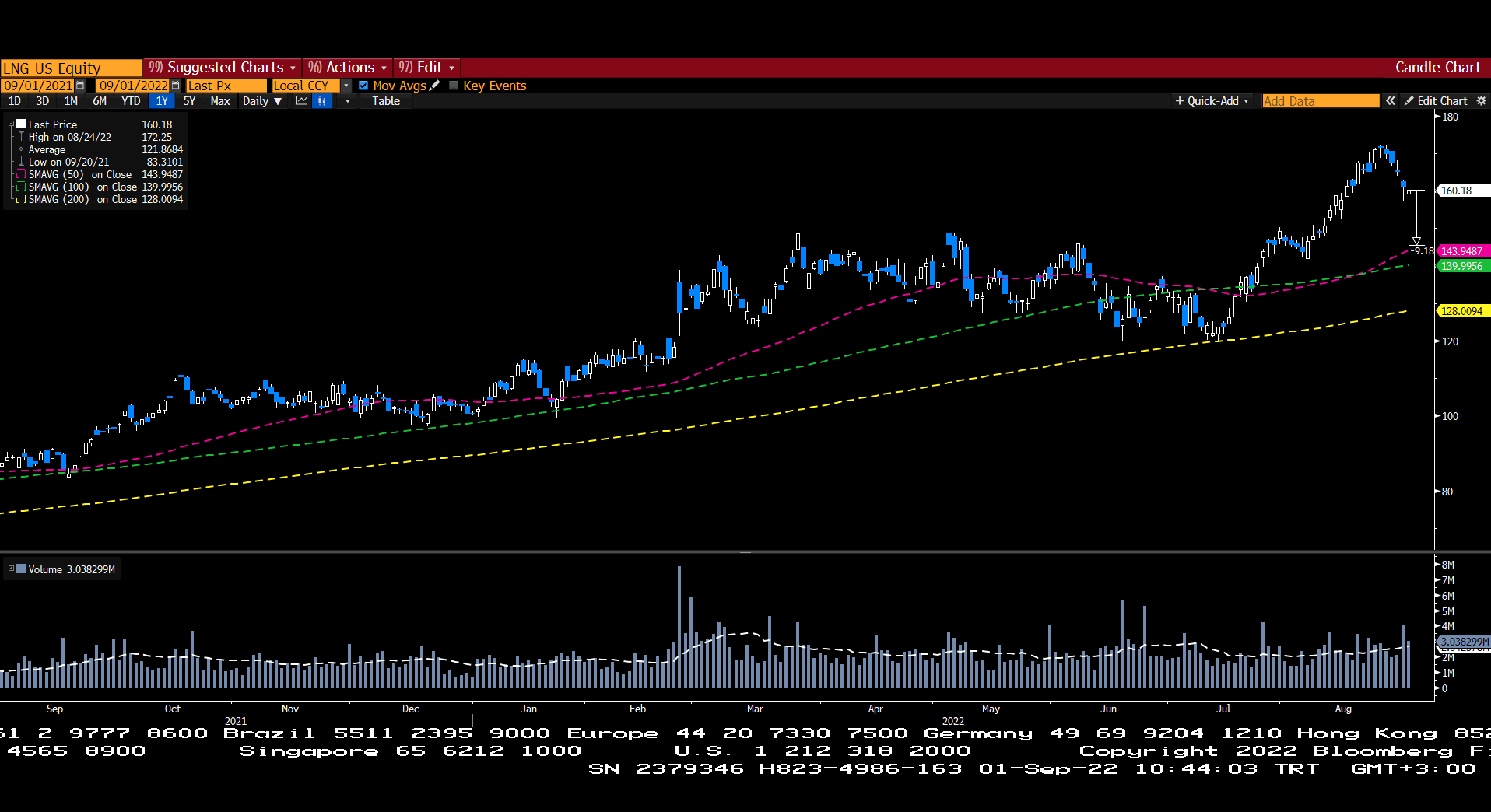
Task: Click the pink SMAVG (50) color swatch
Action: pos(22,175)
